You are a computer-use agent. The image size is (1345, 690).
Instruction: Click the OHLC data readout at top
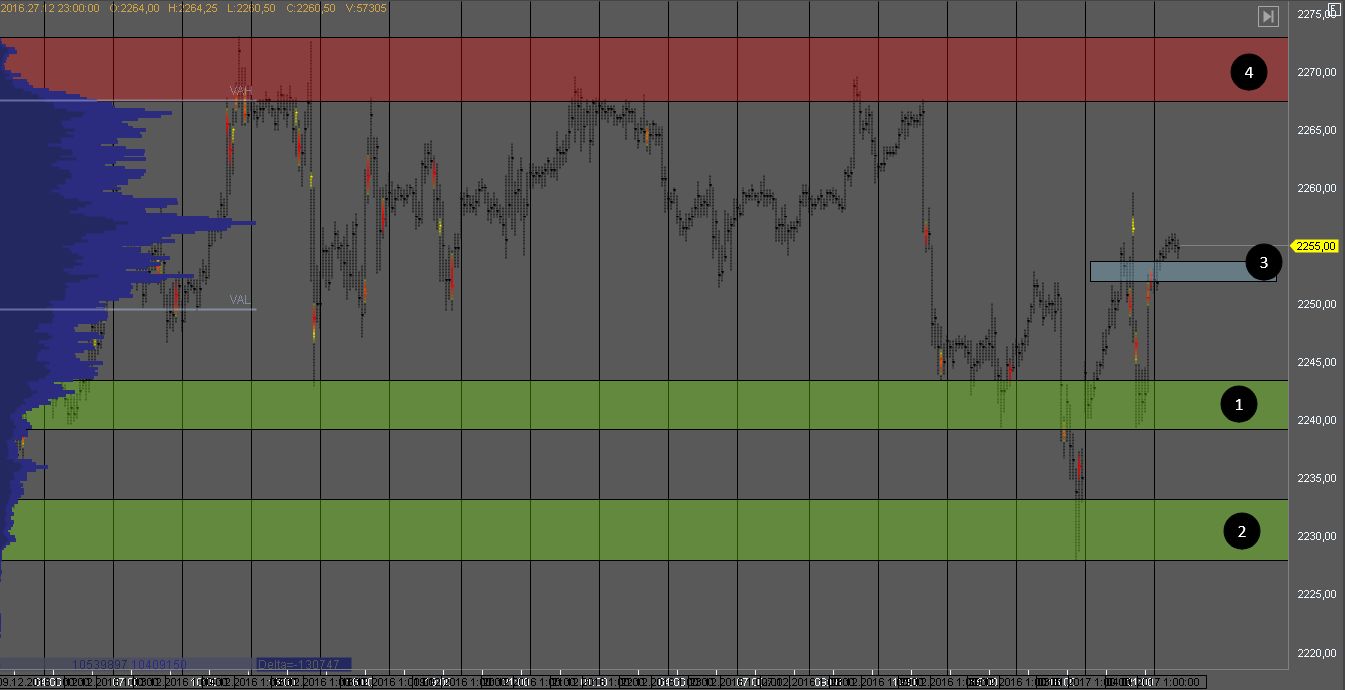pos(195,8)
